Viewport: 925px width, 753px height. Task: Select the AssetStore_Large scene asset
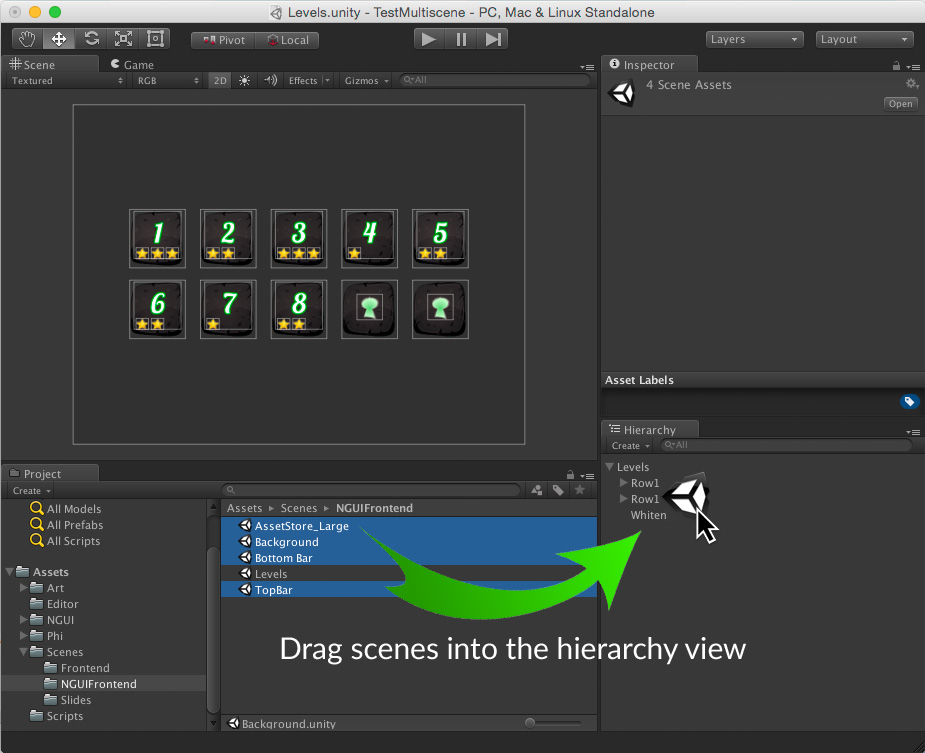[x=409, y=525]
